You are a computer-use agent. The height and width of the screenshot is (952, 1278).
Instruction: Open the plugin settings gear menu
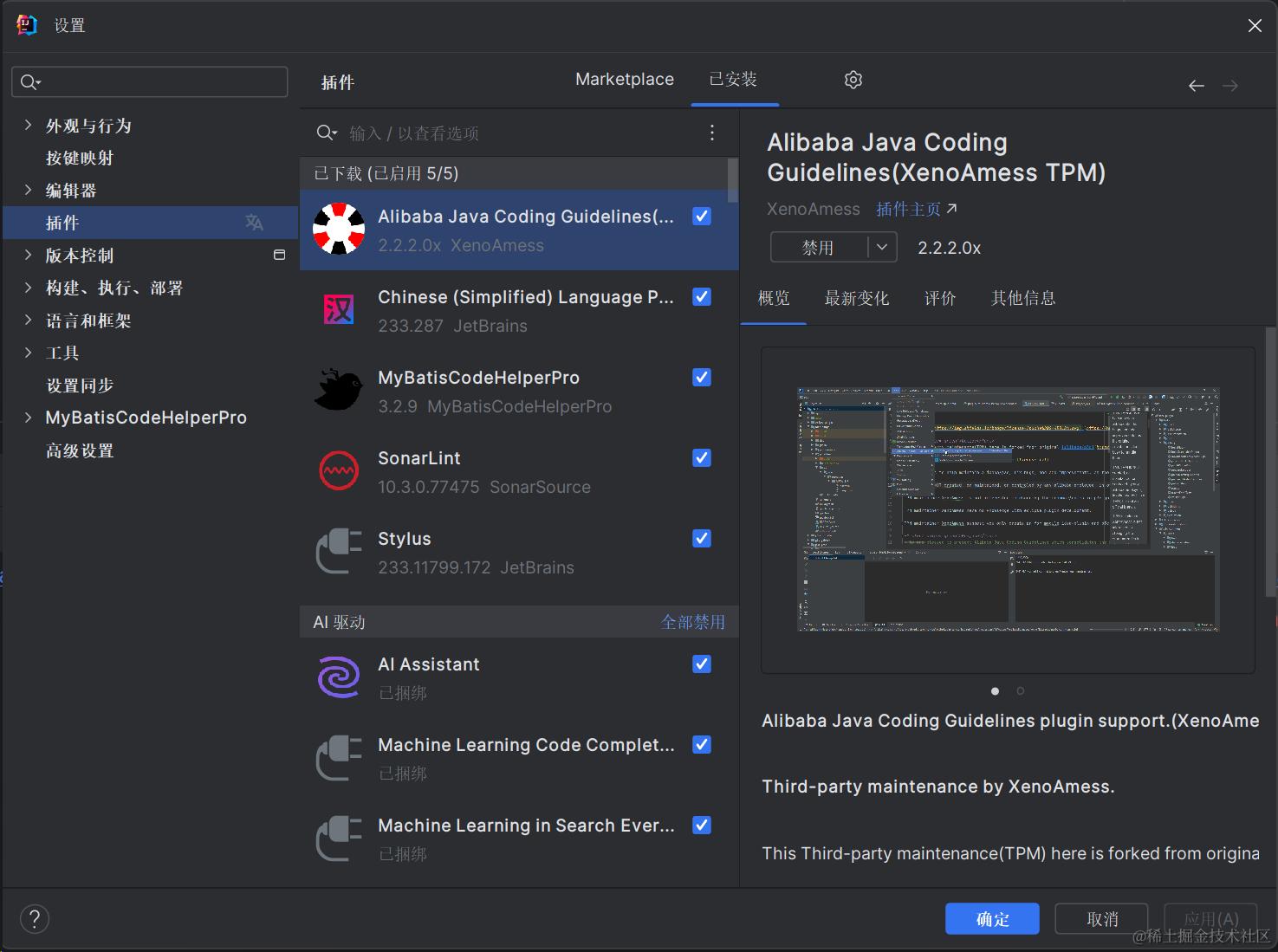[853, 80]
